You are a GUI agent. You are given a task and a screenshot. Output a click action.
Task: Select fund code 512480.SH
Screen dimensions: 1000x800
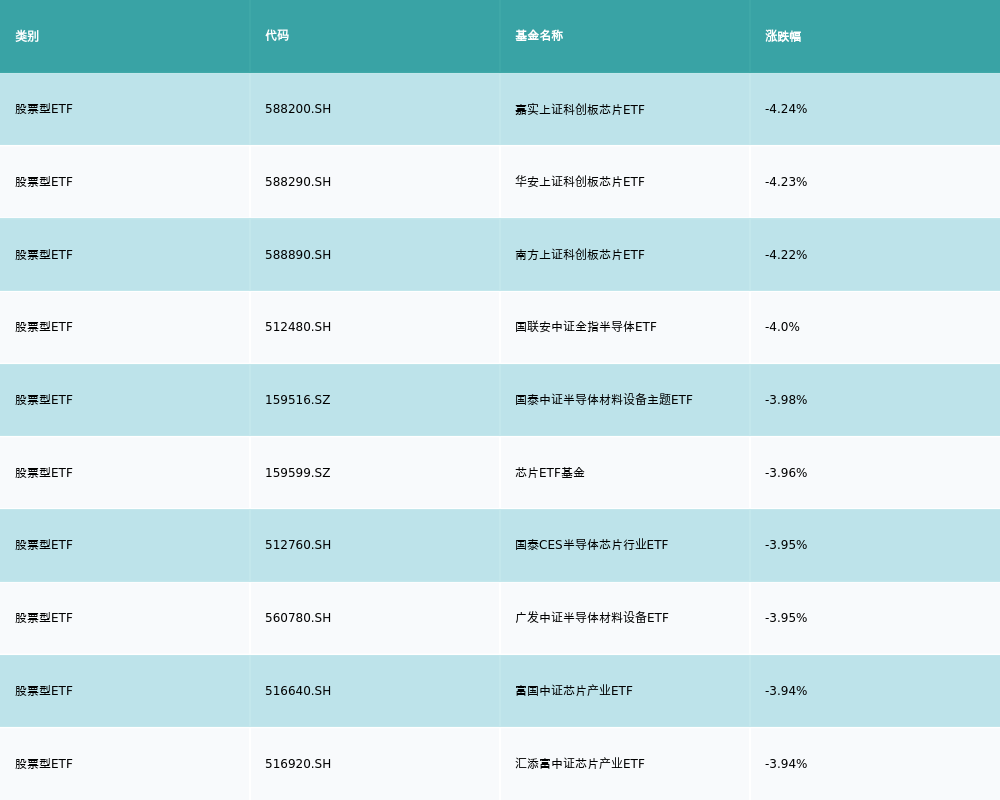pyautogui.click(x=298, y=327)
